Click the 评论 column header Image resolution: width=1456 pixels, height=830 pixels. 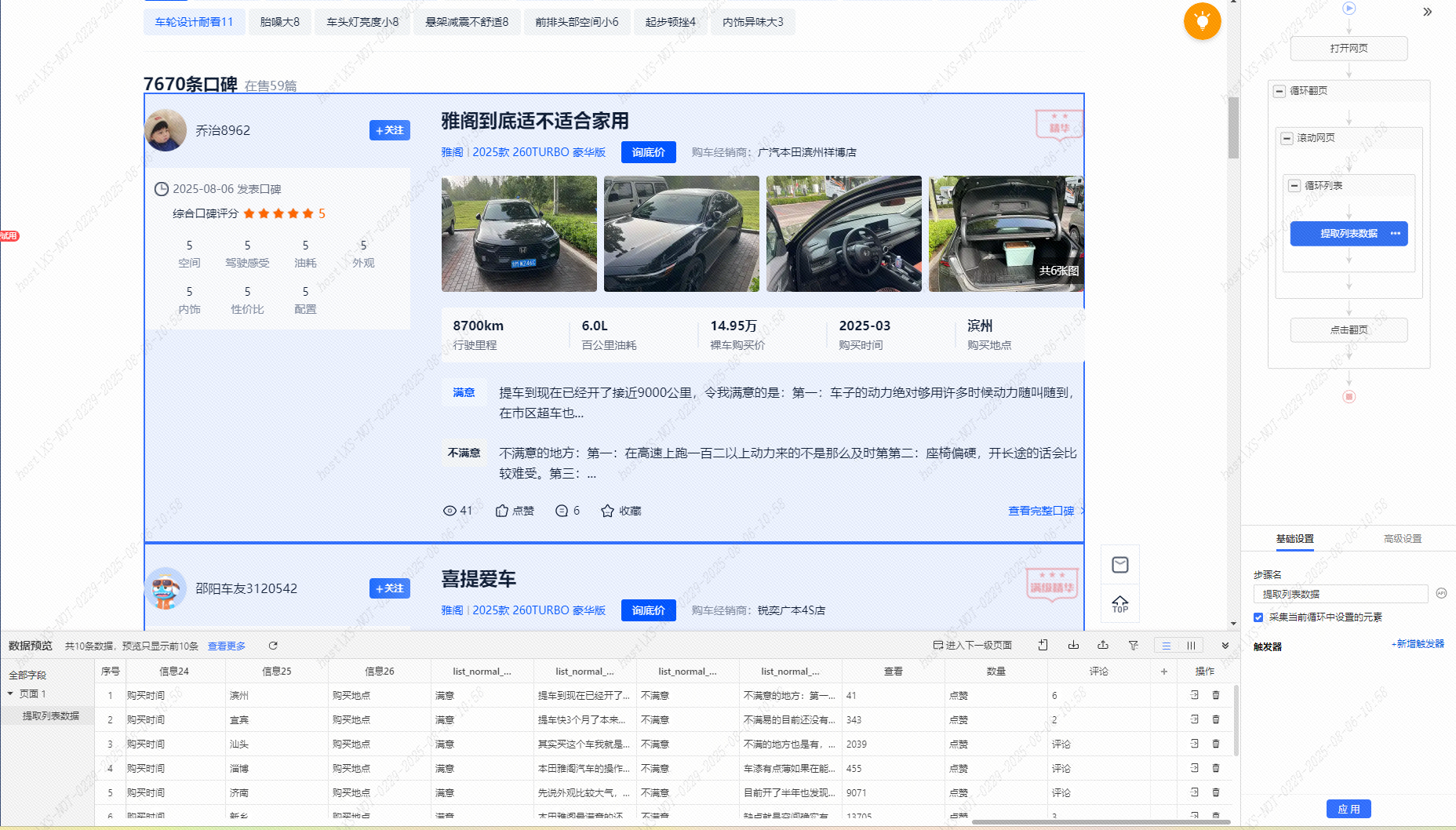tap(1098, 671)
